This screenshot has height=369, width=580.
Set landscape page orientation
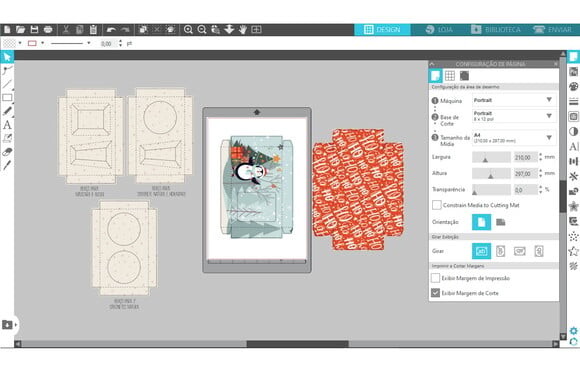click(x=500, y=222)
